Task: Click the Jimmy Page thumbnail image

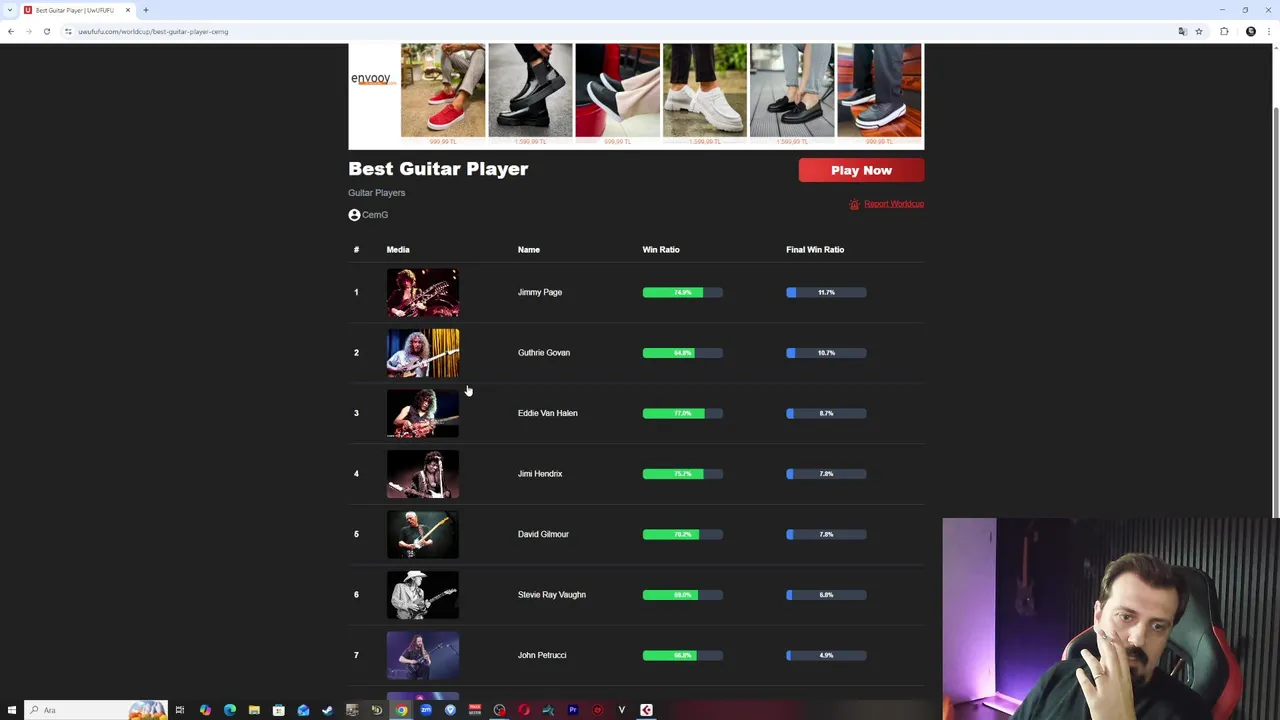Action: [423, 292]
